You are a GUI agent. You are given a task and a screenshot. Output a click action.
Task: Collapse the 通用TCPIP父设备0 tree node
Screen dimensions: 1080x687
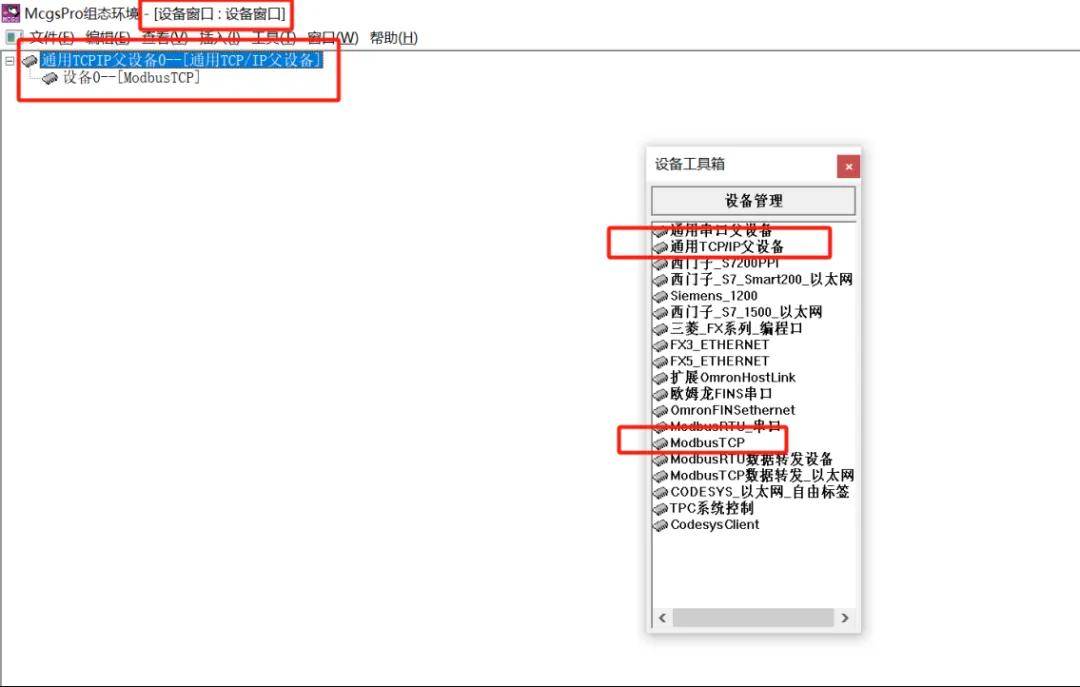(10, 61)
